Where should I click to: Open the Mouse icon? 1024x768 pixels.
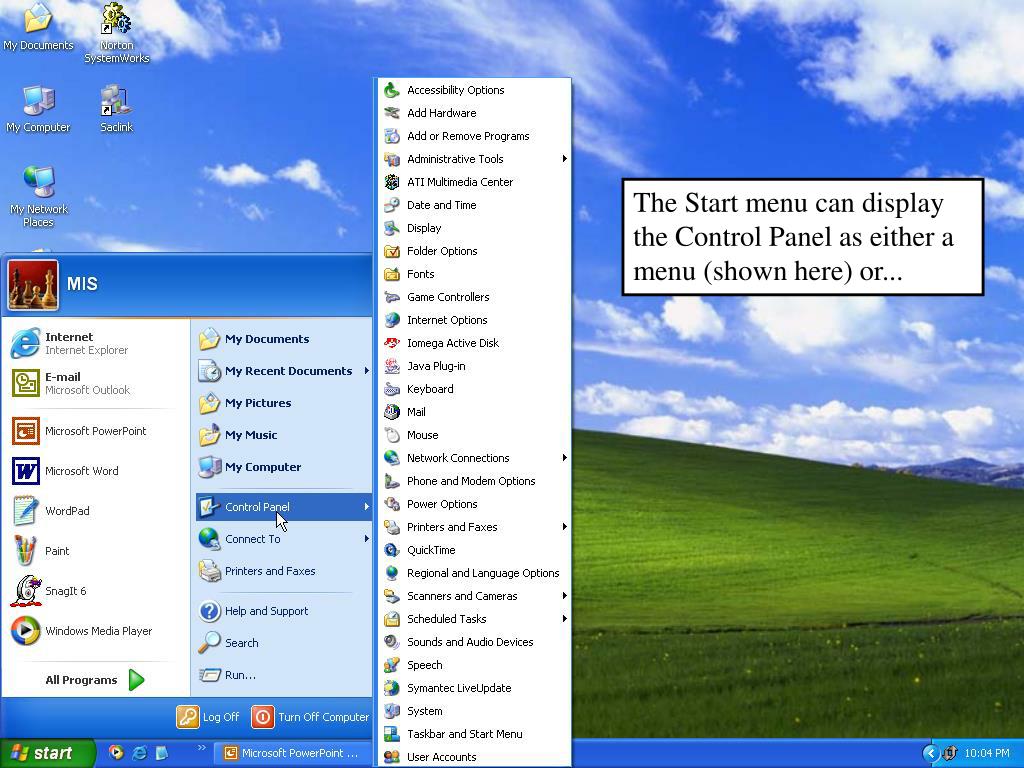(x=392, y=435)
